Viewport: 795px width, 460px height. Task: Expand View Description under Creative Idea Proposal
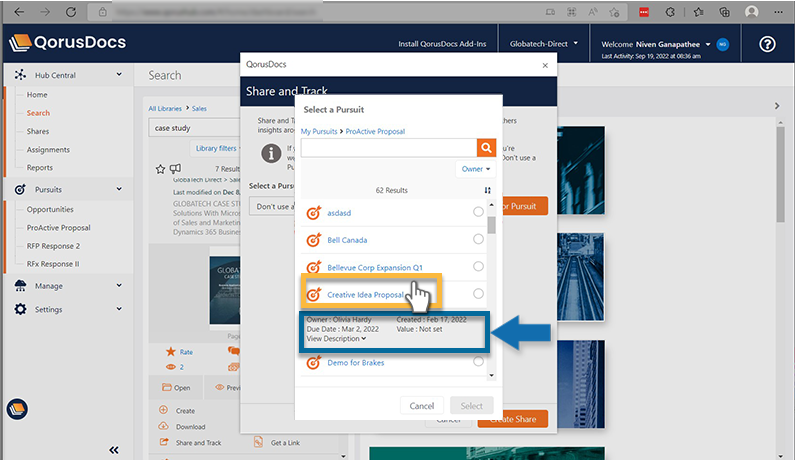point(336,339)
